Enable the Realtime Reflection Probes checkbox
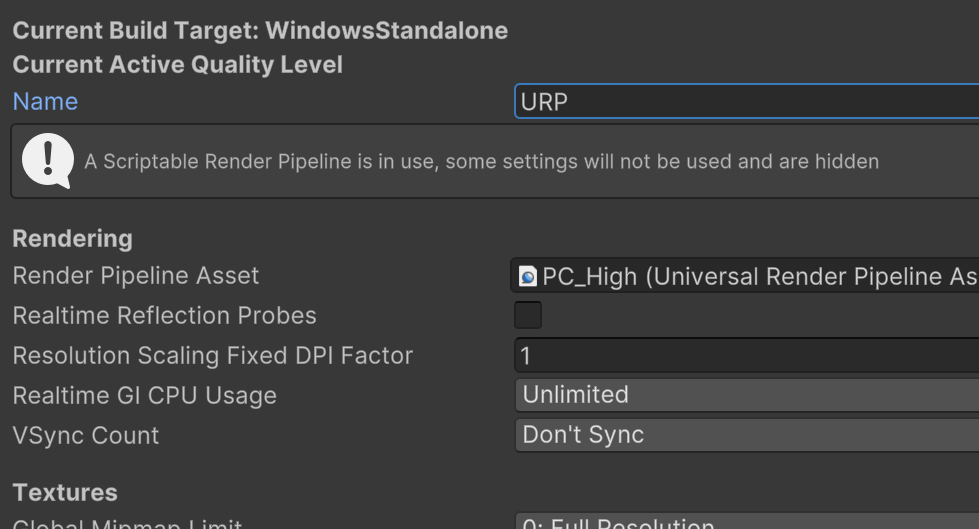This screenshot has width=979, height=529. (528, 316)
